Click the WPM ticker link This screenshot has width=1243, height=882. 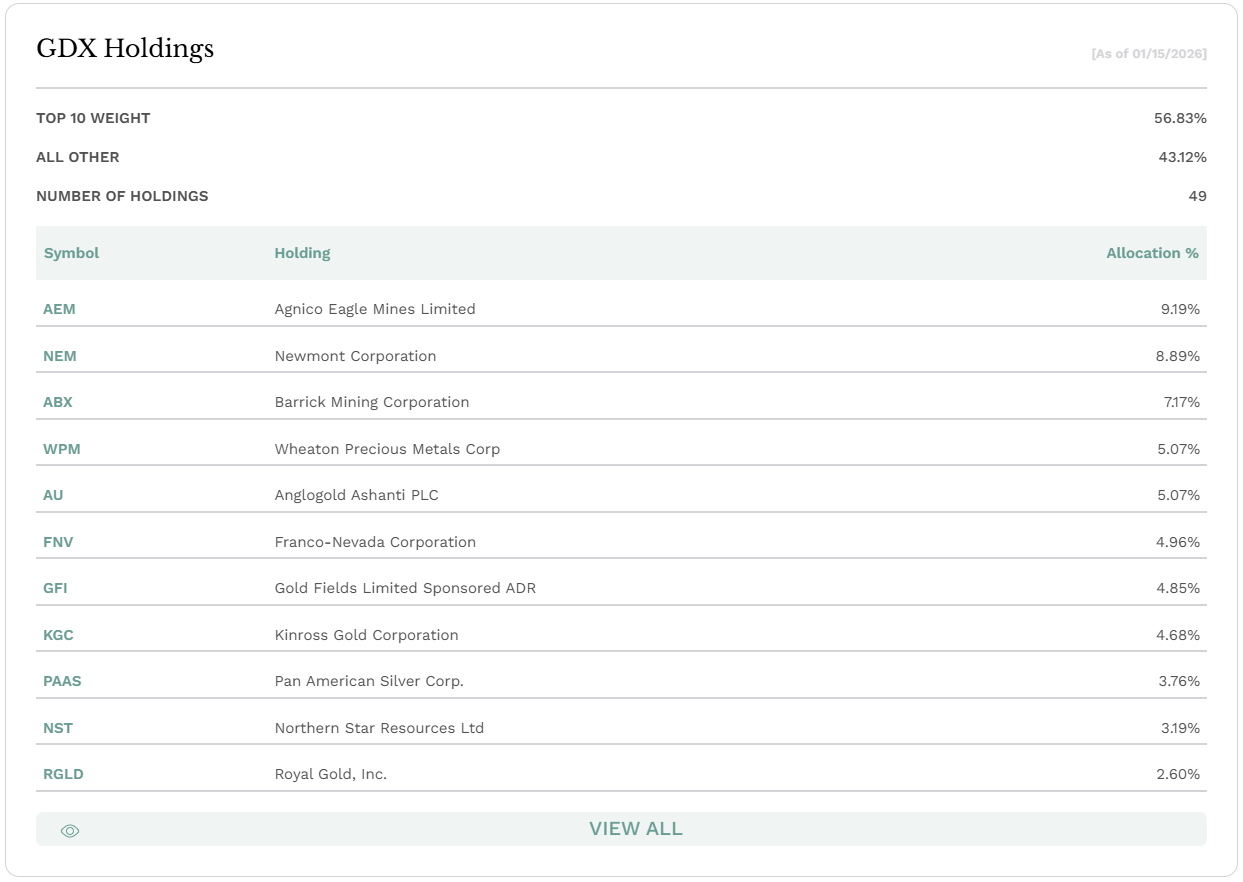(61, 449)
